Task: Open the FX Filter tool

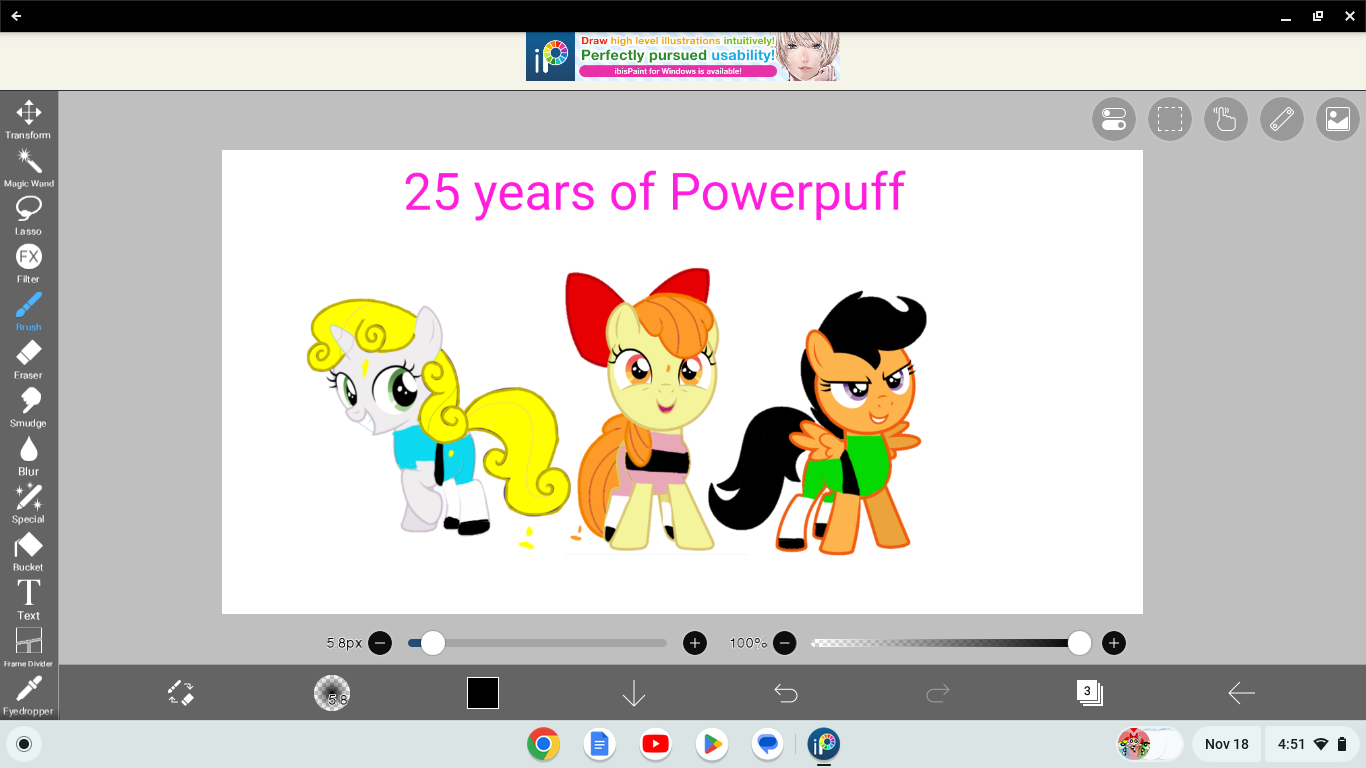Action: tap(28, 264)
